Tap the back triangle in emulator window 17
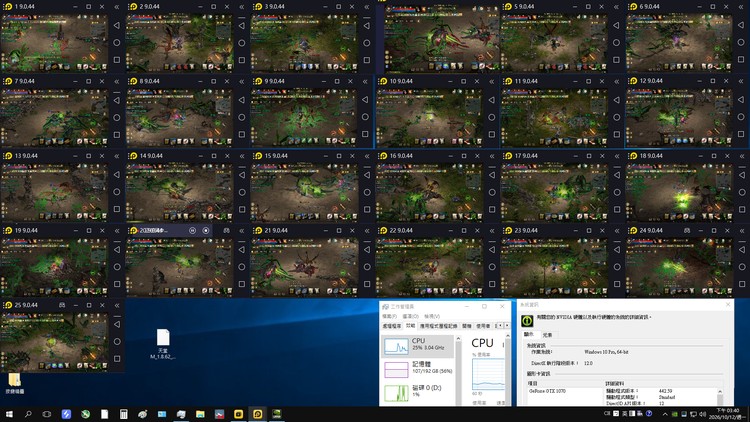This screenshot has width=750, height=422. [617, 175]
